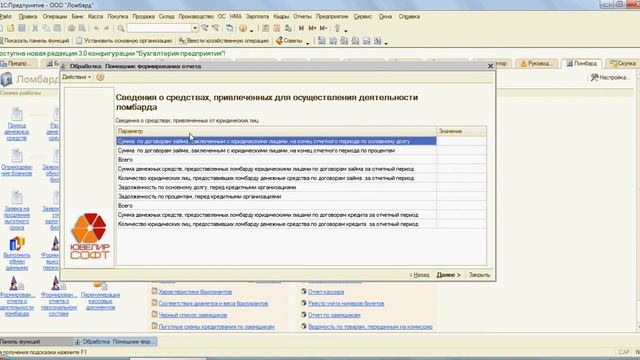Click the wizard icon for Формирование отчета о деятельности ломбарда
Image resolution: width=640 pixels, height=360 pixels.
pos(16,283)
